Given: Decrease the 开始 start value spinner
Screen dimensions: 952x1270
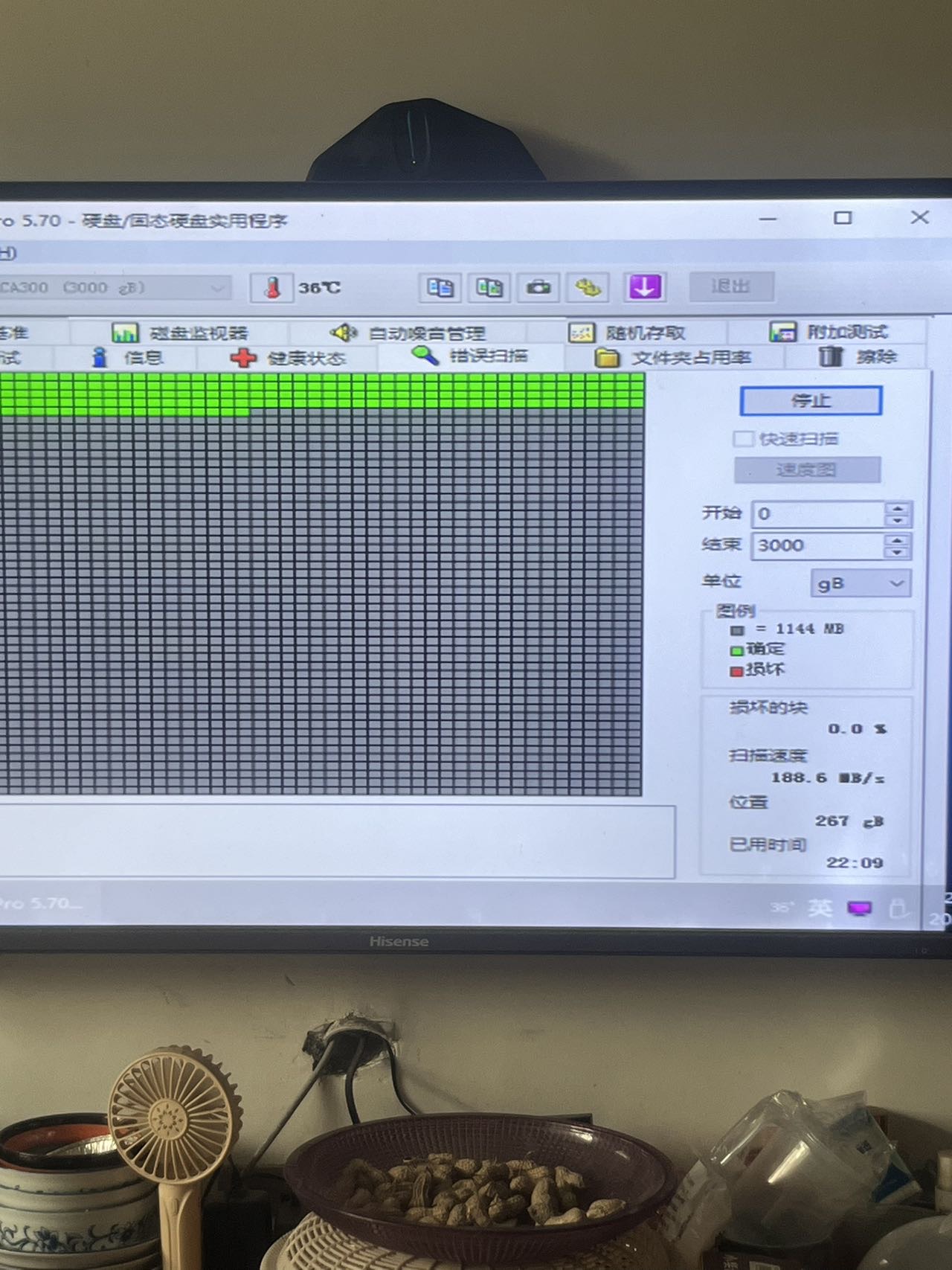Looking at the screenshot, I should 898,520.
